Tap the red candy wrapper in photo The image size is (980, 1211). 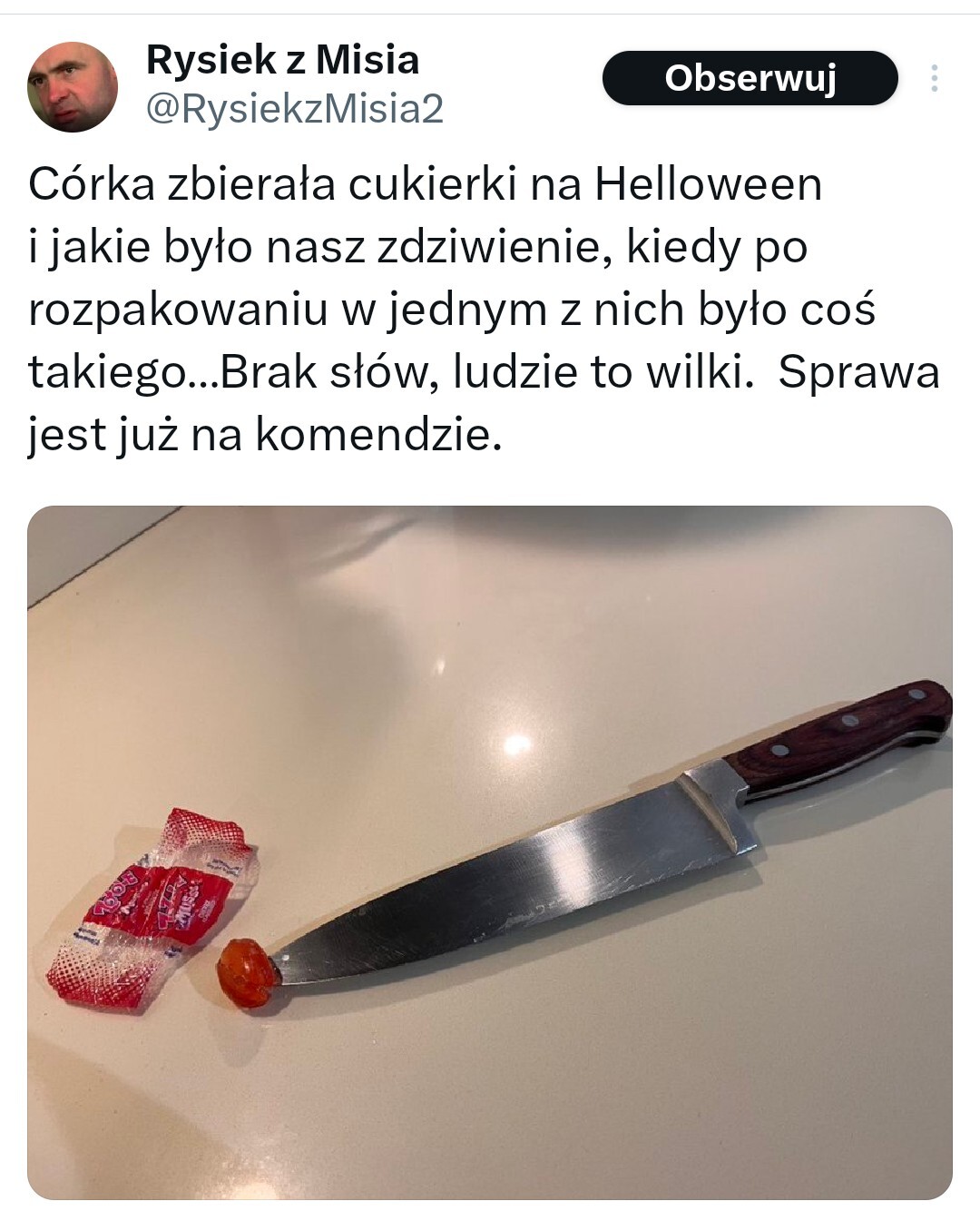149,910
